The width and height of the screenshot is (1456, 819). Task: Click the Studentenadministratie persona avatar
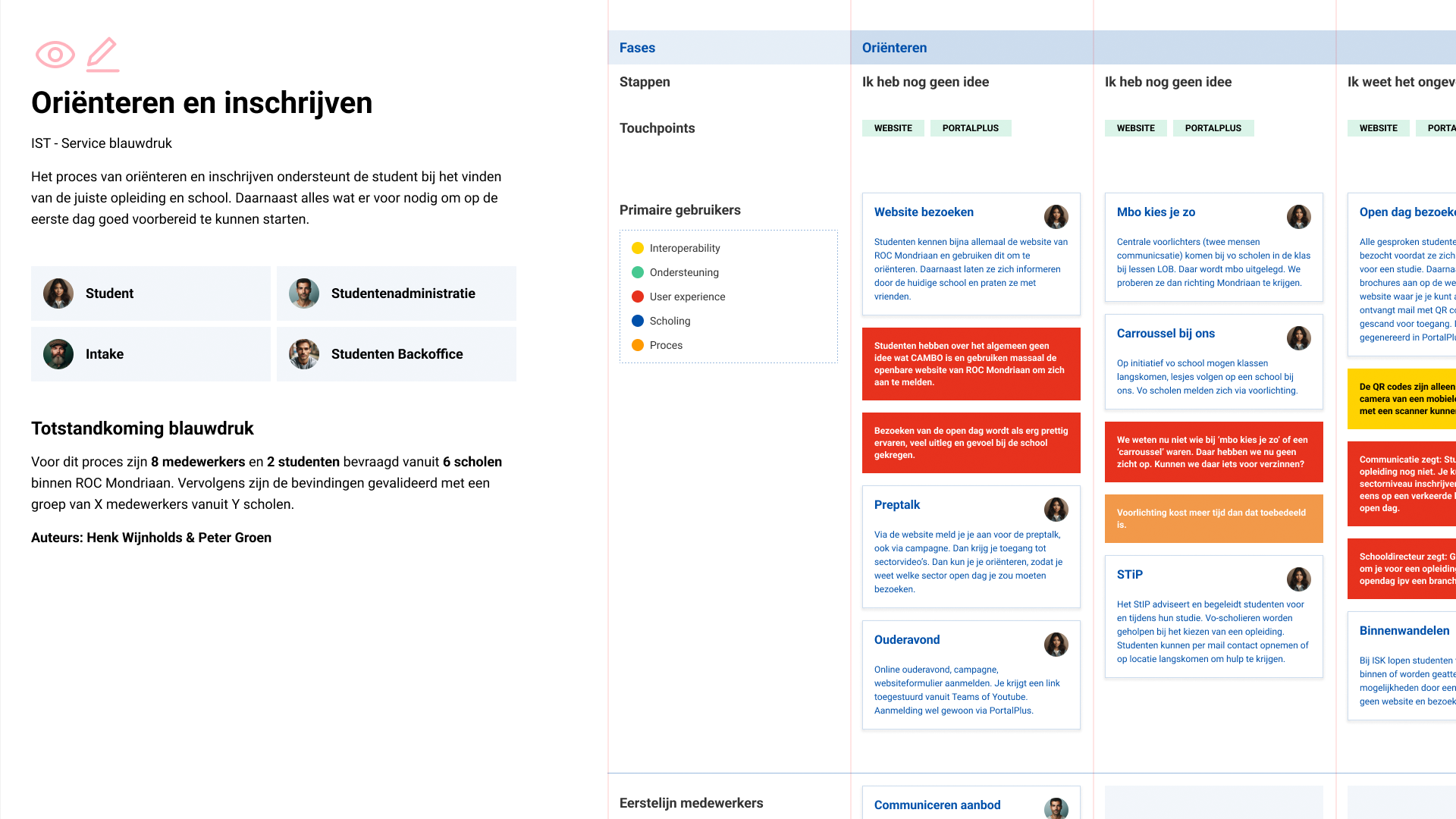pyautogui.click(x=304, y=293)
